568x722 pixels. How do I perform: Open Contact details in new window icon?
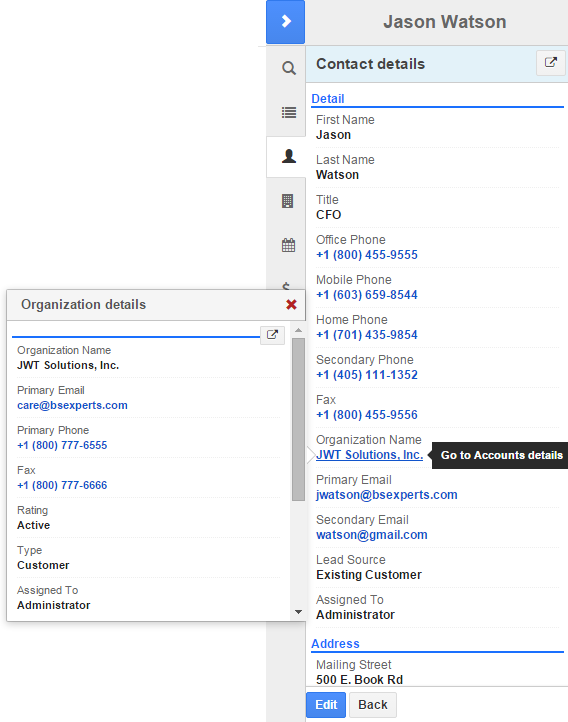(551, 63)
